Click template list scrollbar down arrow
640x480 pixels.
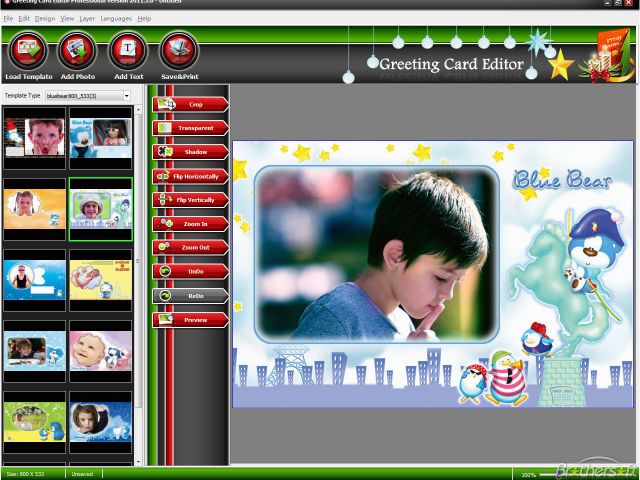point(138,462)
